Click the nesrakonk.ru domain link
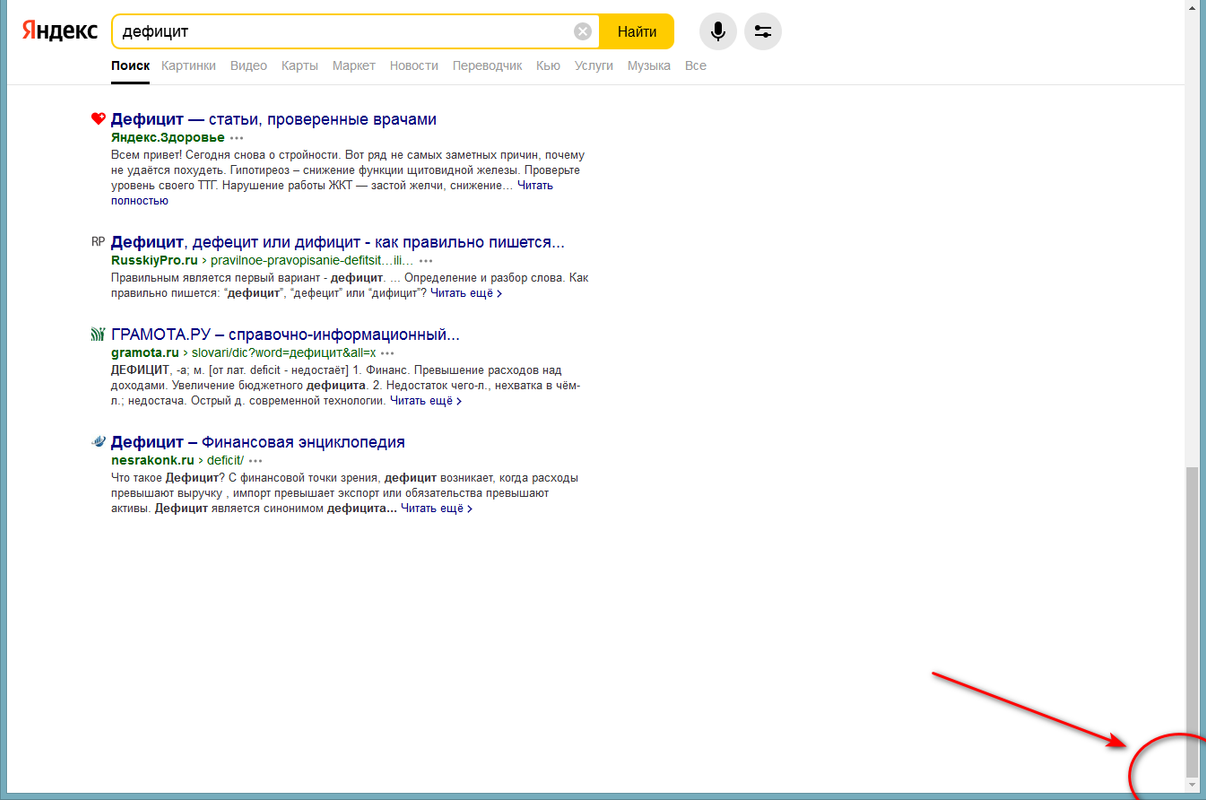This screenshot has height=800, width=1206. (x=153, y=461)
